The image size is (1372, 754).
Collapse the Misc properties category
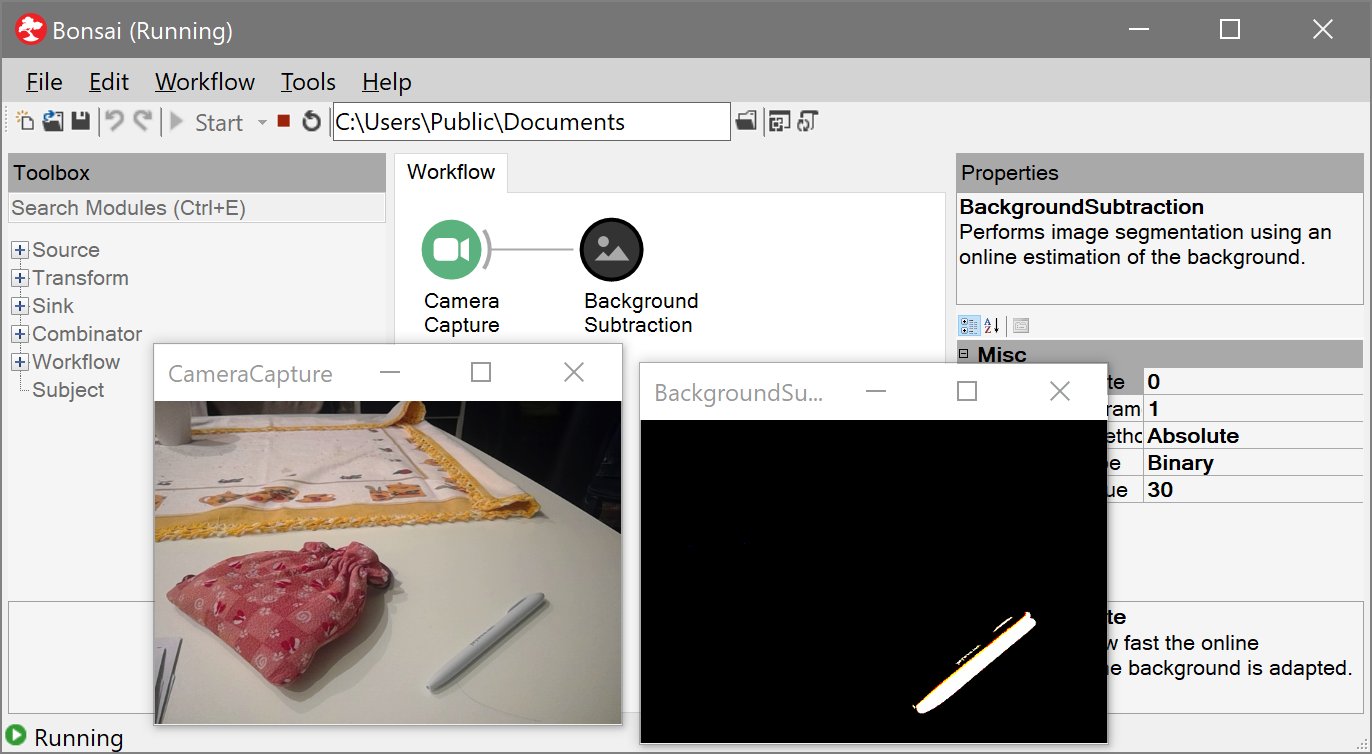tap(964, 354)
